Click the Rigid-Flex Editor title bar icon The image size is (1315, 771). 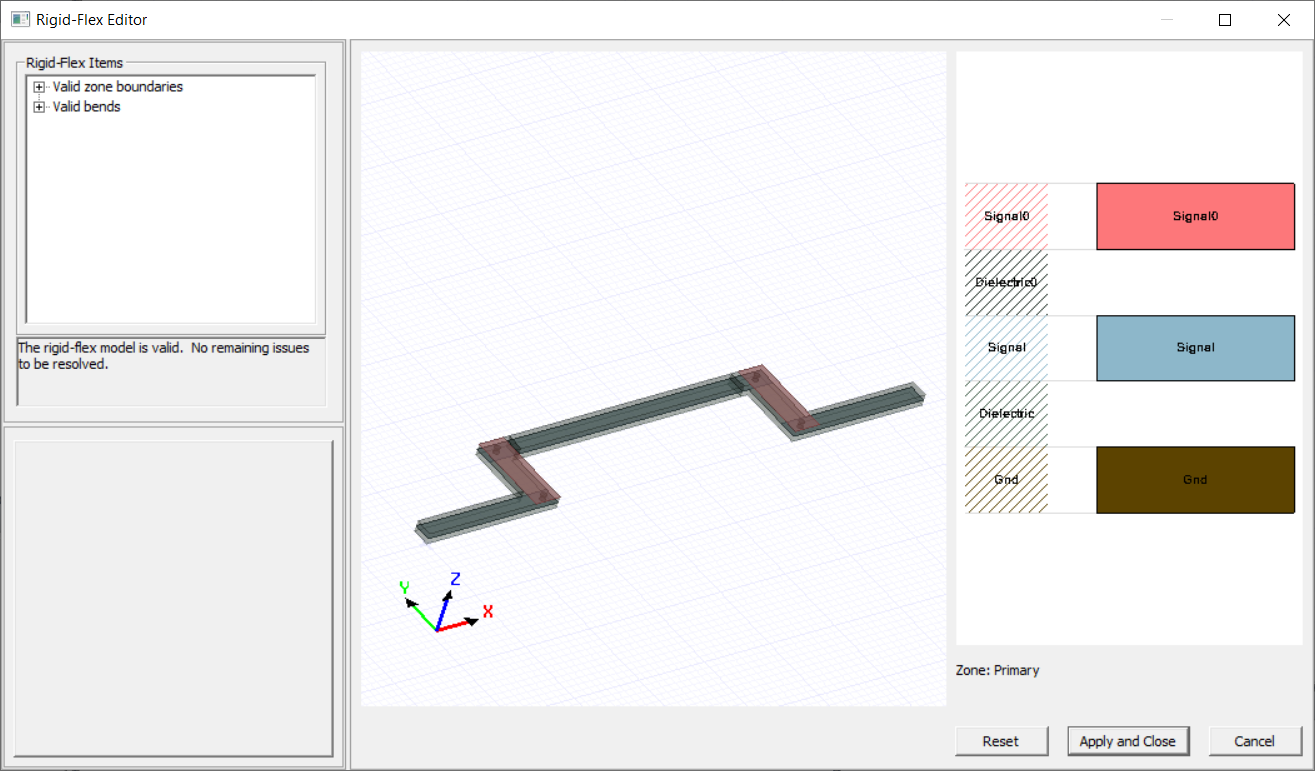(x=20, y=19)
